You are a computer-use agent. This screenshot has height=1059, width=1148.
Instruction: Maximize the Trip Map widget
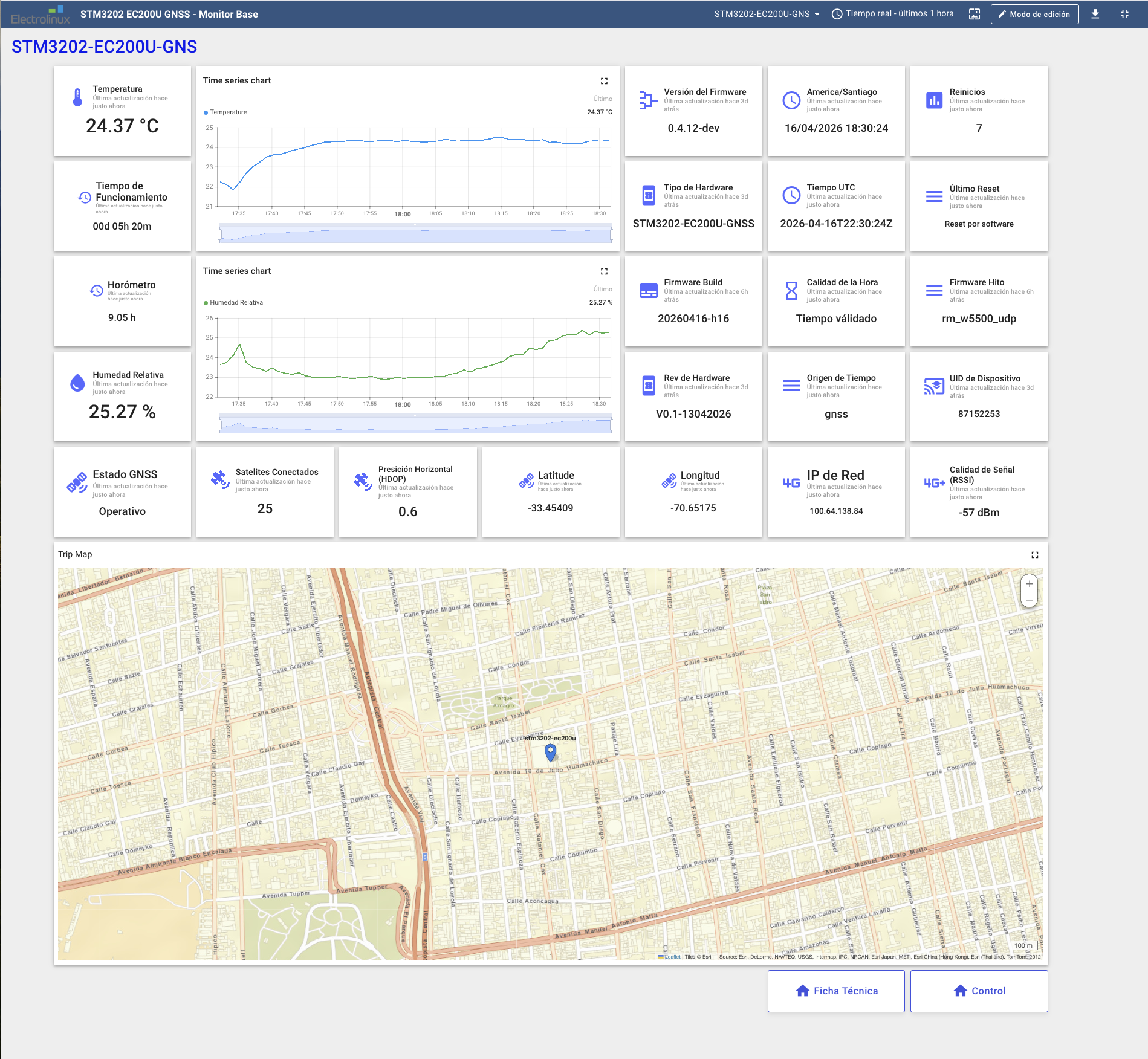pos(1035,555)
